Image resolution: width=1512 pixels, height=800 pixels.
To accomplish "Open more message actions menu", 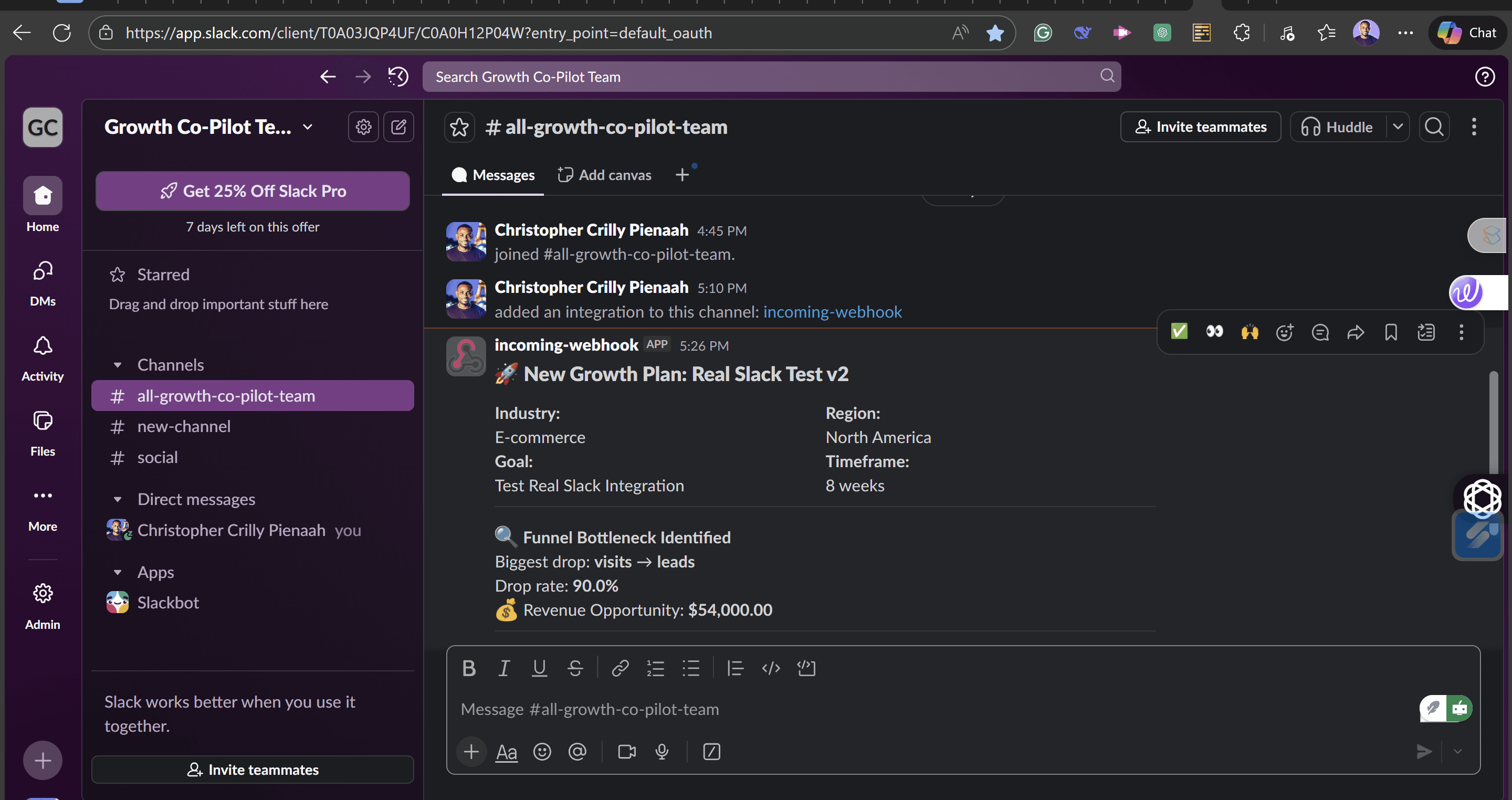I will tap(1462, 332).
